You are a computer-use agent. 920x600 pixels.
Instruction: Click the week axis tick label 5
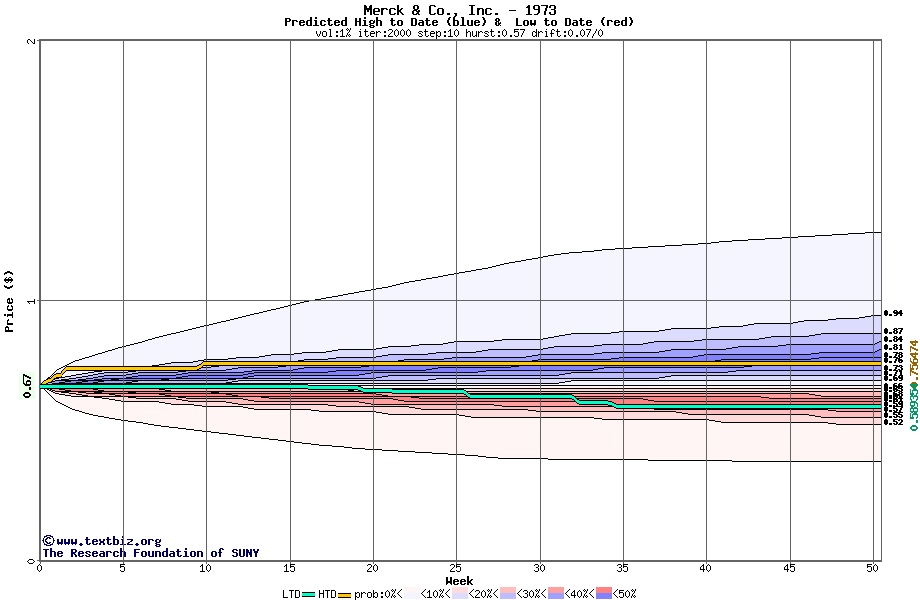pos(122,568)
